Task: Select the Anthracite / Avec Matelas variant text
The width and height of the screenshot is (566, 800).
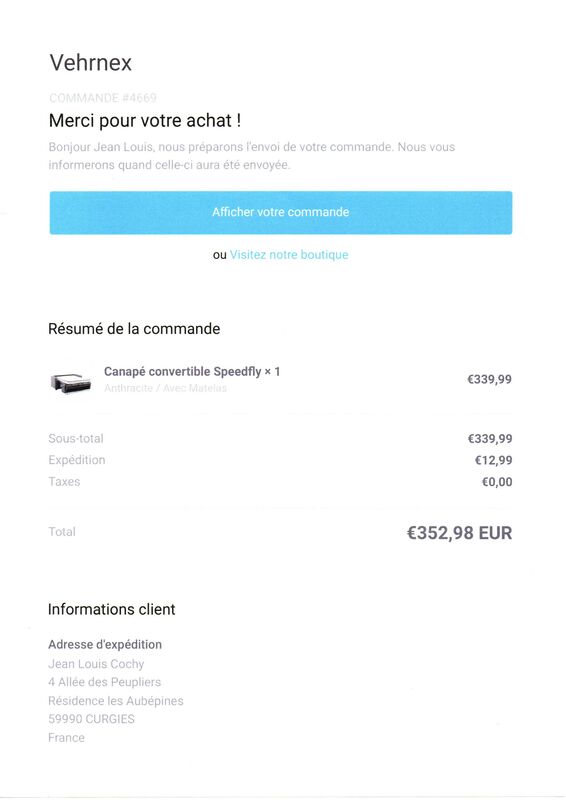Action: point(165,388)
